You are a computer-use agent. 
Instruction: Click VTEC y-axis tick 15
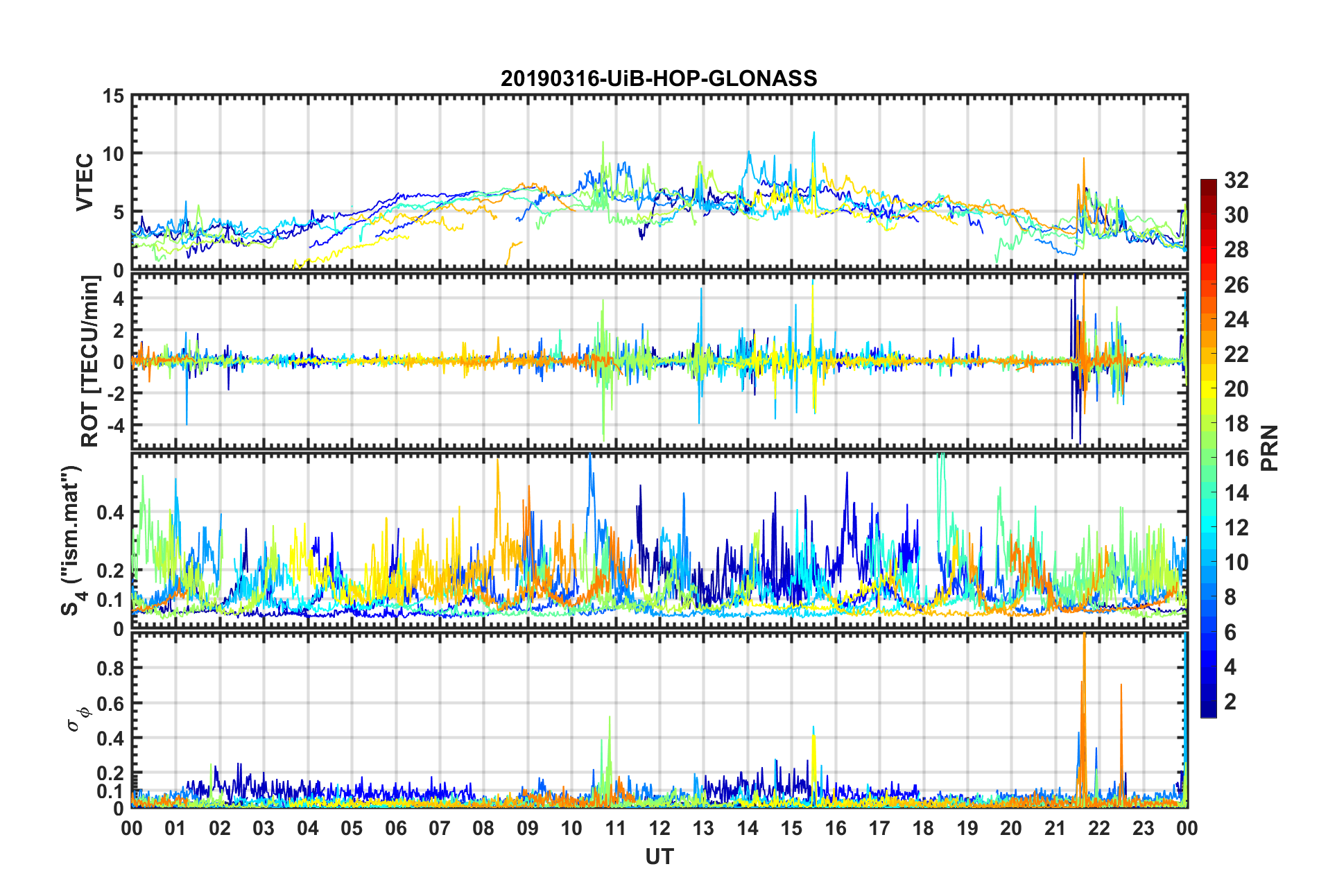click(x=113, y=96)
